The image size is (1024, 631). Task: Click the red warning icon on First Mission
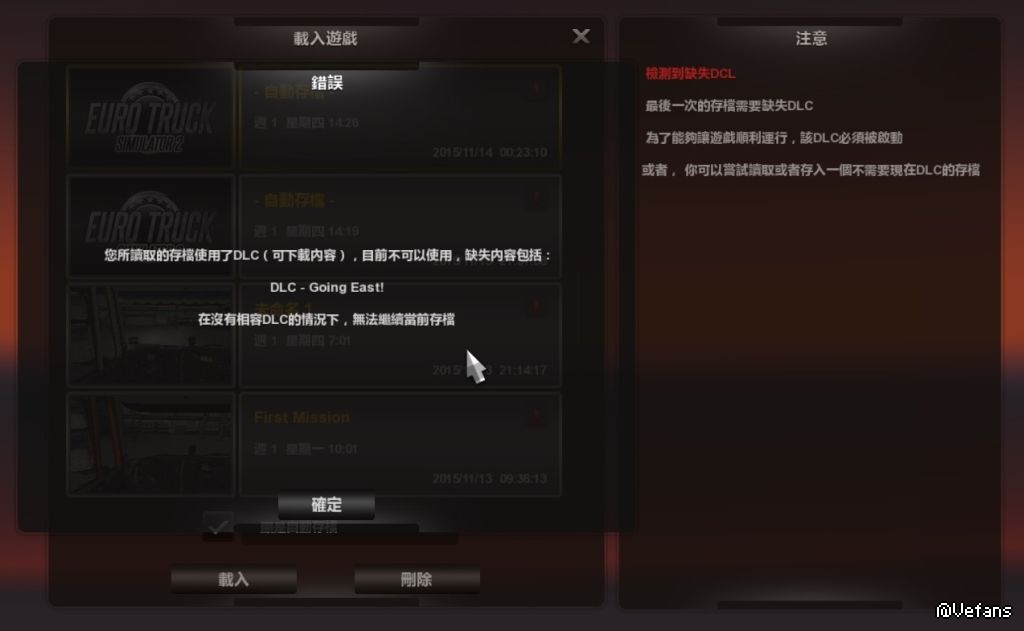click(536, 415)
